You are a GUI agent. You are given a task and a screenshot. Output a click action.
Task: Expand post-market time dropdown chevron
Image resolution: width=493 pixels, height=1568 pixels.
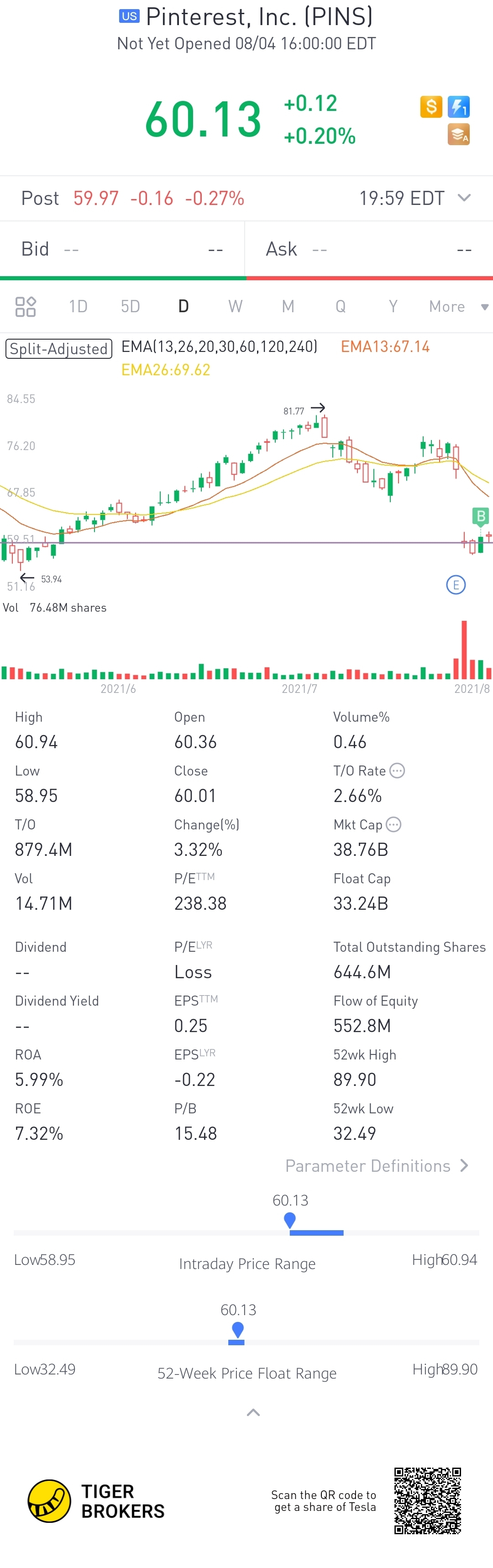tap(464, 198)
